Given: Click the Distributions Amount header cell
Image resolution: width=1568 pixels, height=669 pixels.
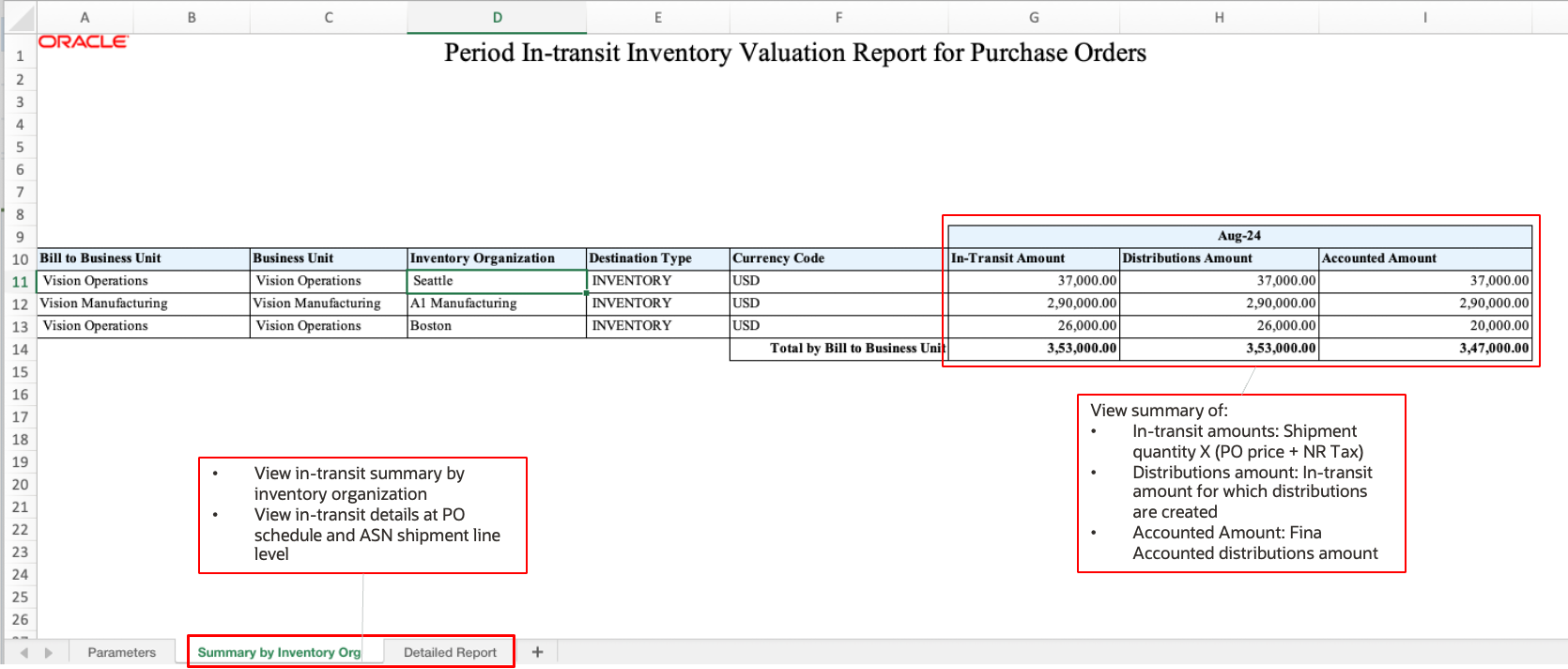Looking at the screenshot, I should tap(1219, 258).
